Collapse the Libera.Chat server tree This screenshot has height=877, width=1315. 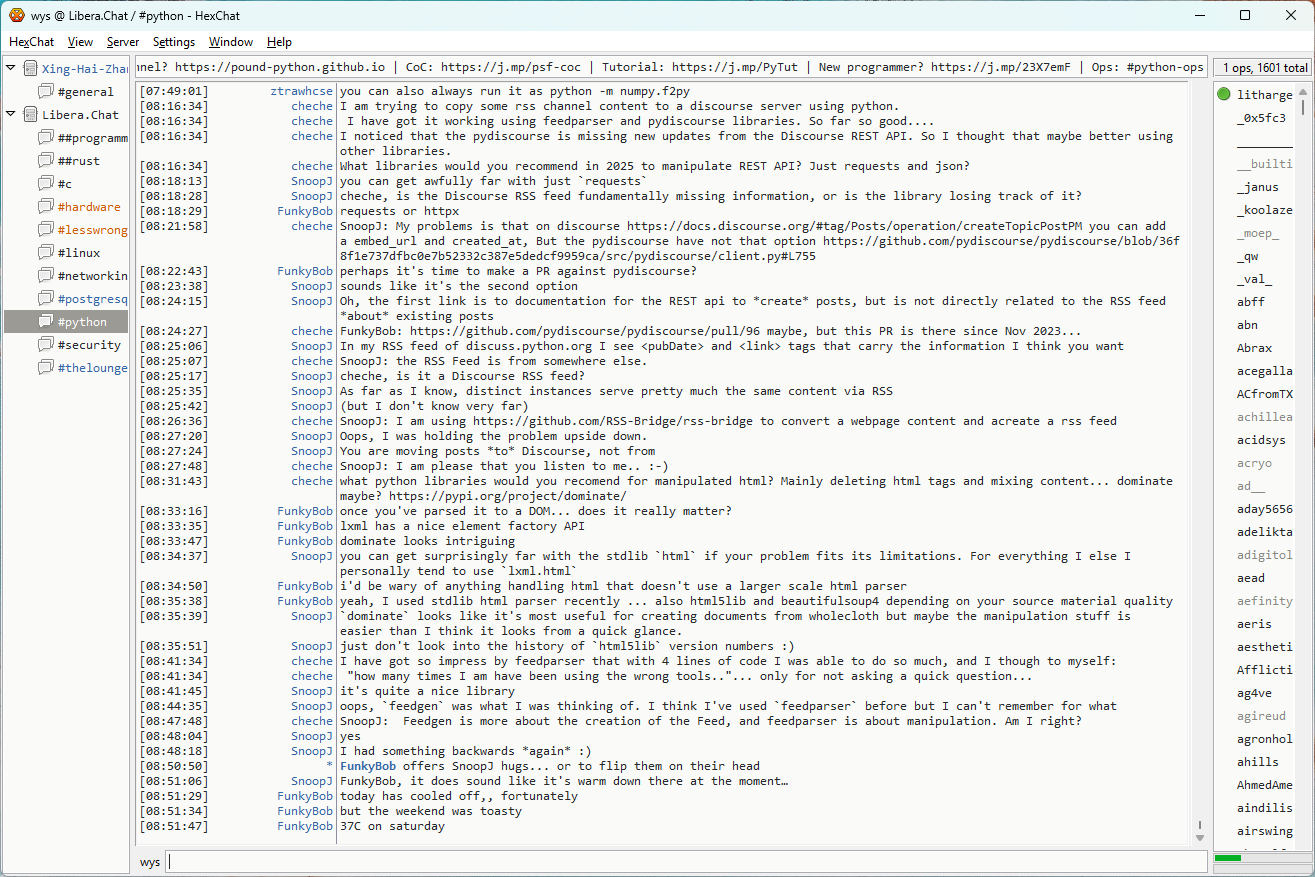(x=11, y=115)
